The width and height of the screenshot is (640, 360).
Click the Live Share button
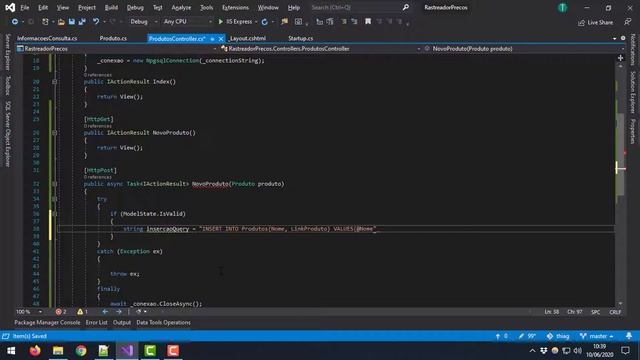[x=596, y=22]
